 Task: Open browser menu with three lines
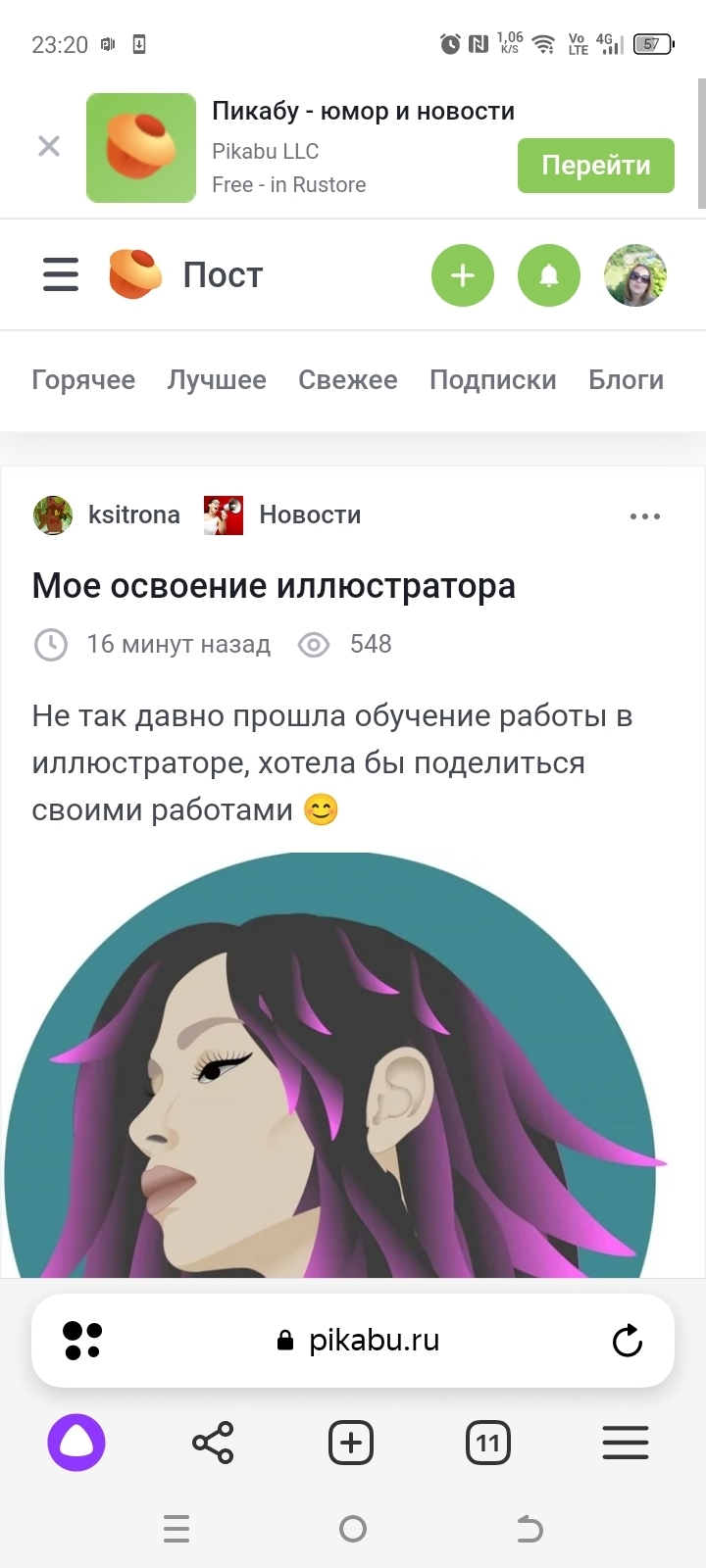pyautogui.click(x=626, y=1443)
